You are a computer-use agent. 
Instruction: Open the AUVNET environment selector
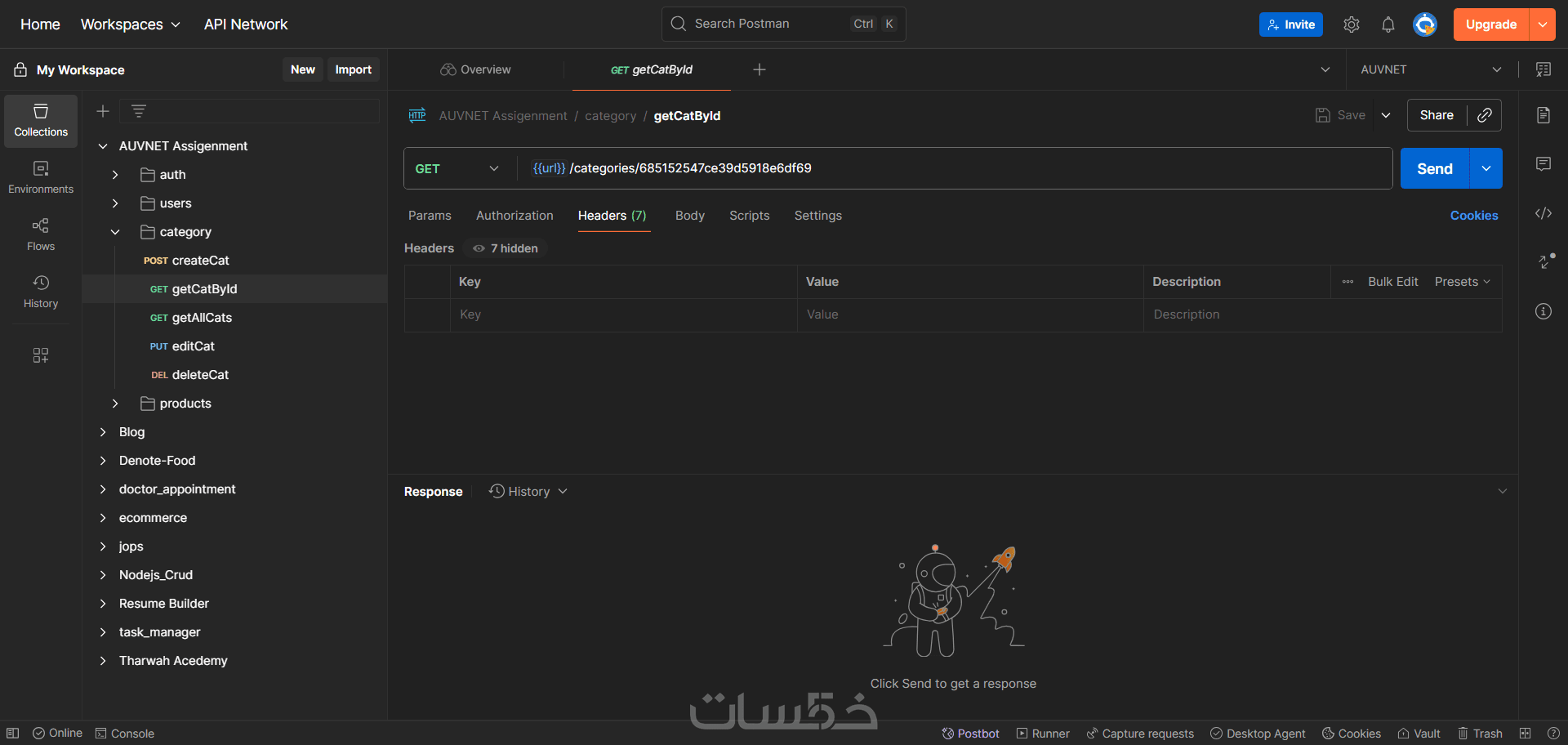(x=1431, y=69)
